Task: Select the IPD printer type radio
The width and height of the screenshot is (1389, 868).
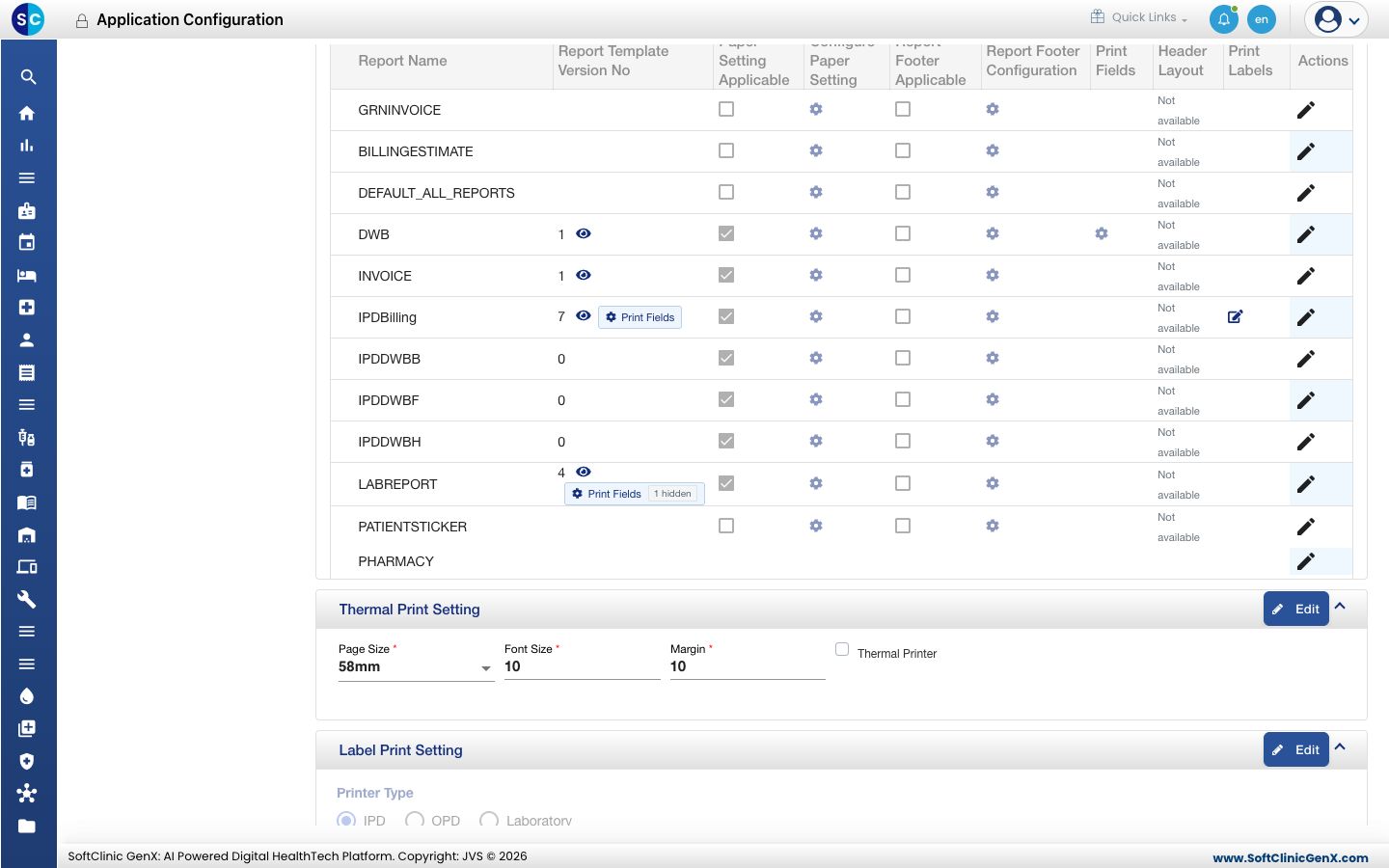Action: tap(346, 820)
